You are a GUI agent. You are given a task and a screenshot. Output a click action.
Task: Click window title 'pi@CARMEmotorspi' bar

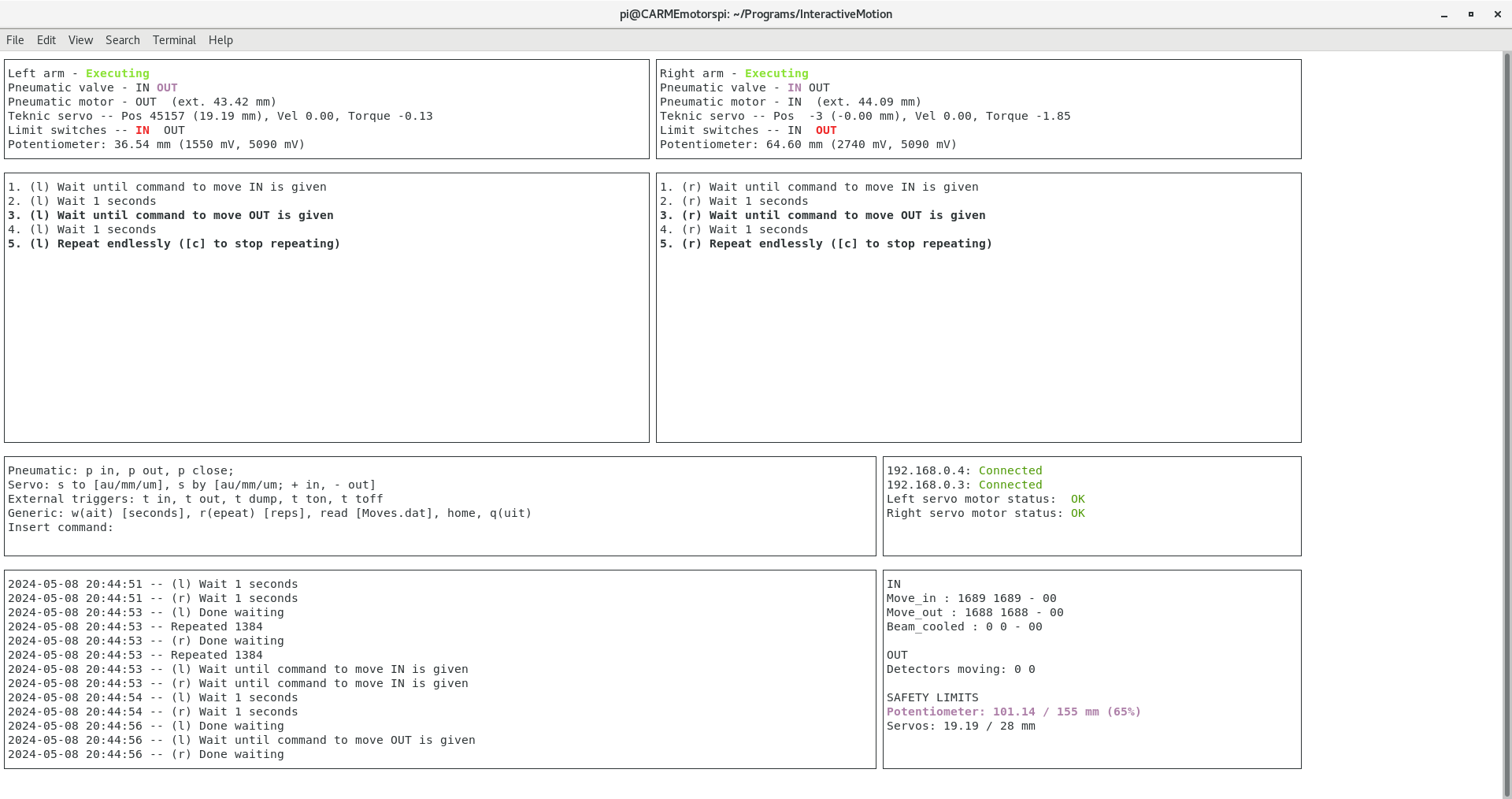pyautogui.click(x=755, y=14)
